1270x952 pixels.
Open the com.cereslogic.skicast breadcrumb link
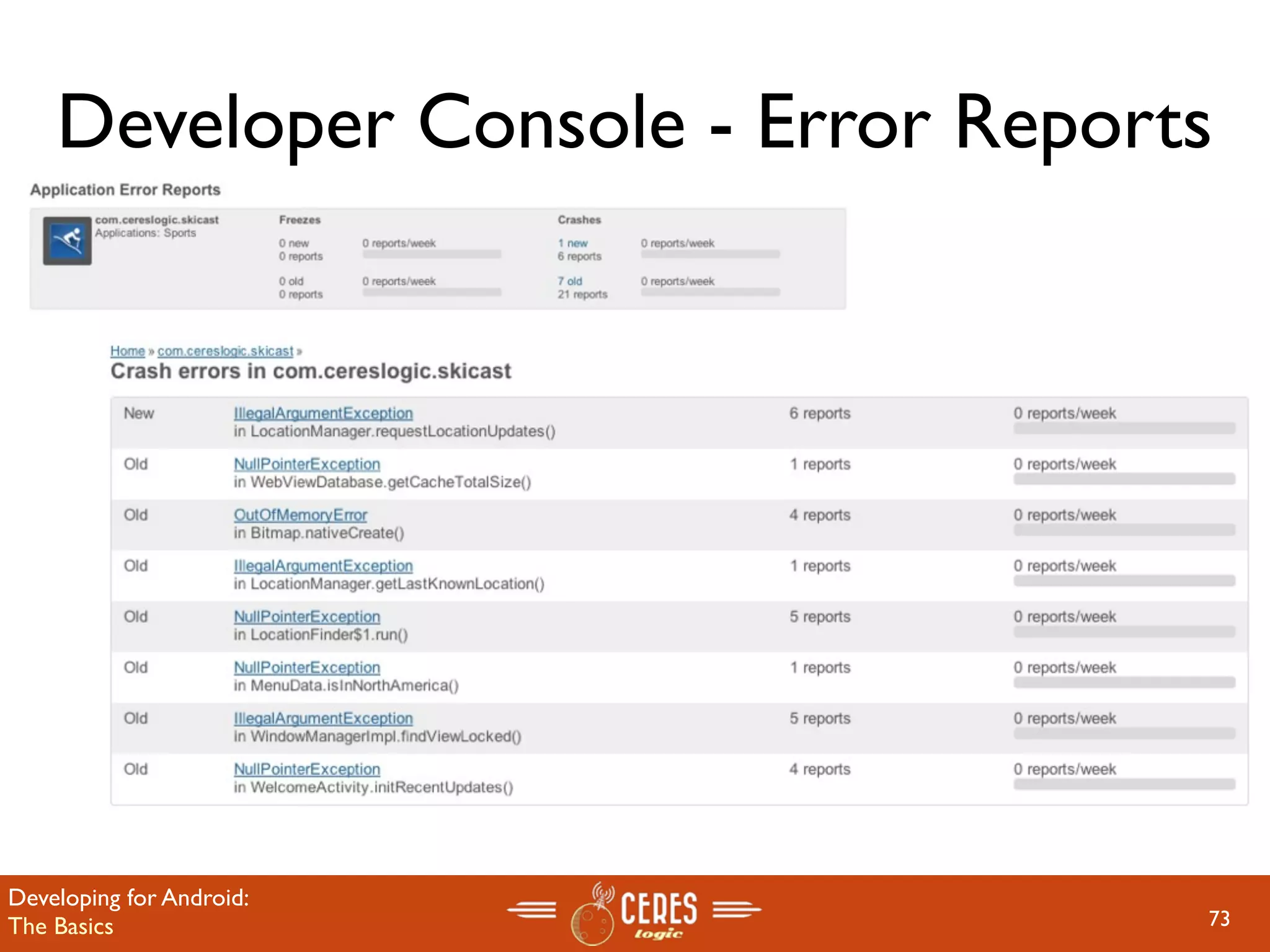225,351
